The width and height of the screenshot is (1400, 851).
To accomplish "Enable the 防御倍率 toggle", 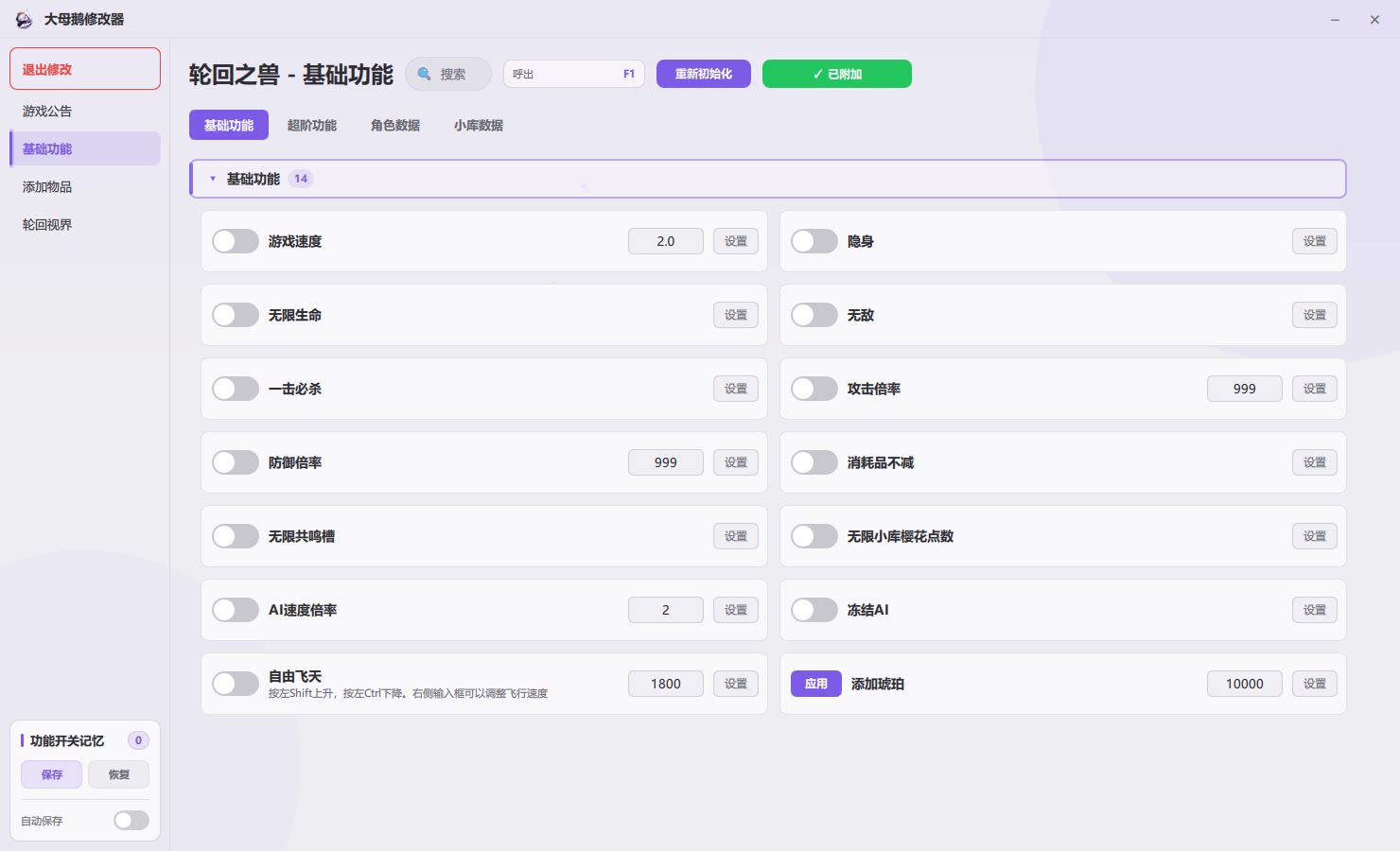I will click(x=236, y=462).
